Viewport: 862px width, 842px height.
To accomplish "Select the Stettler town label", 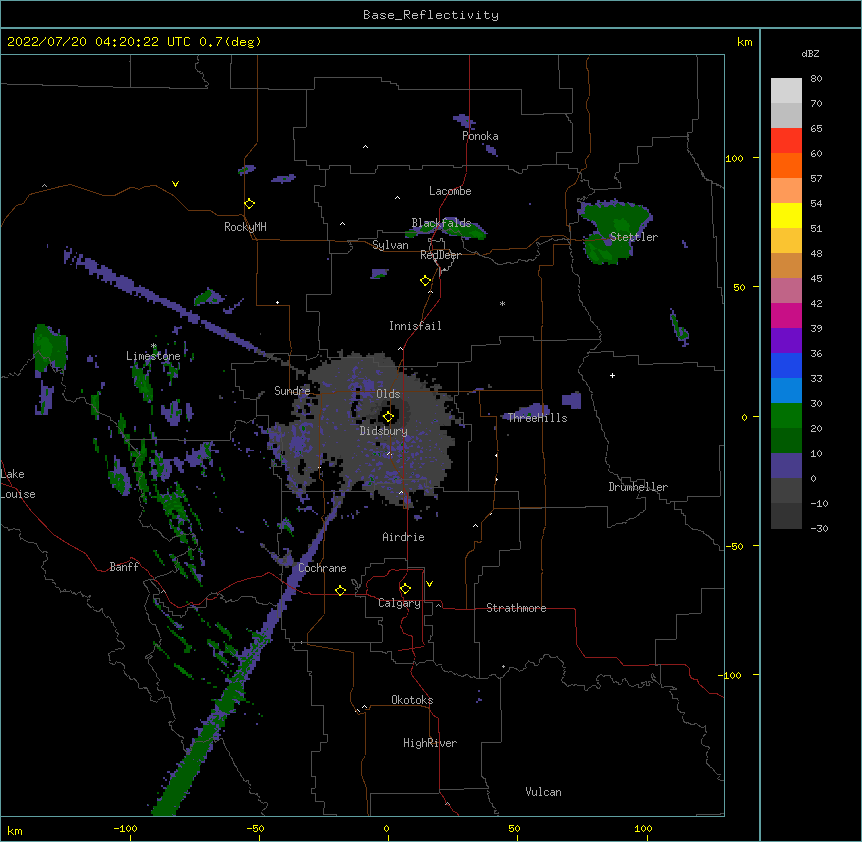I will (634, 237).
